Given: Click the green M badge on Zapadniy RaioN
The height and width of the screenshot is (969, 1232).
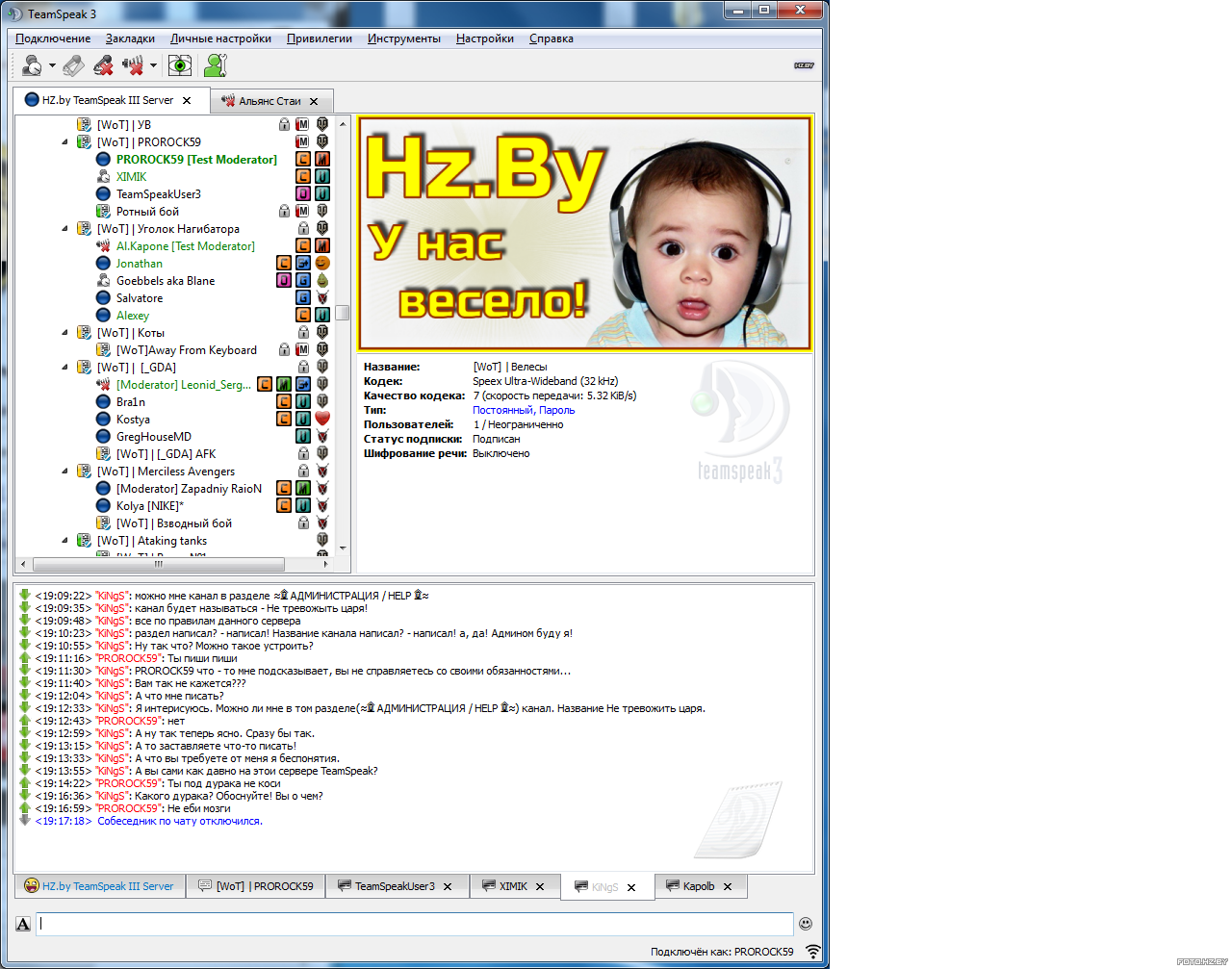Looking at the screenshot, I should [x=303, y=489].
